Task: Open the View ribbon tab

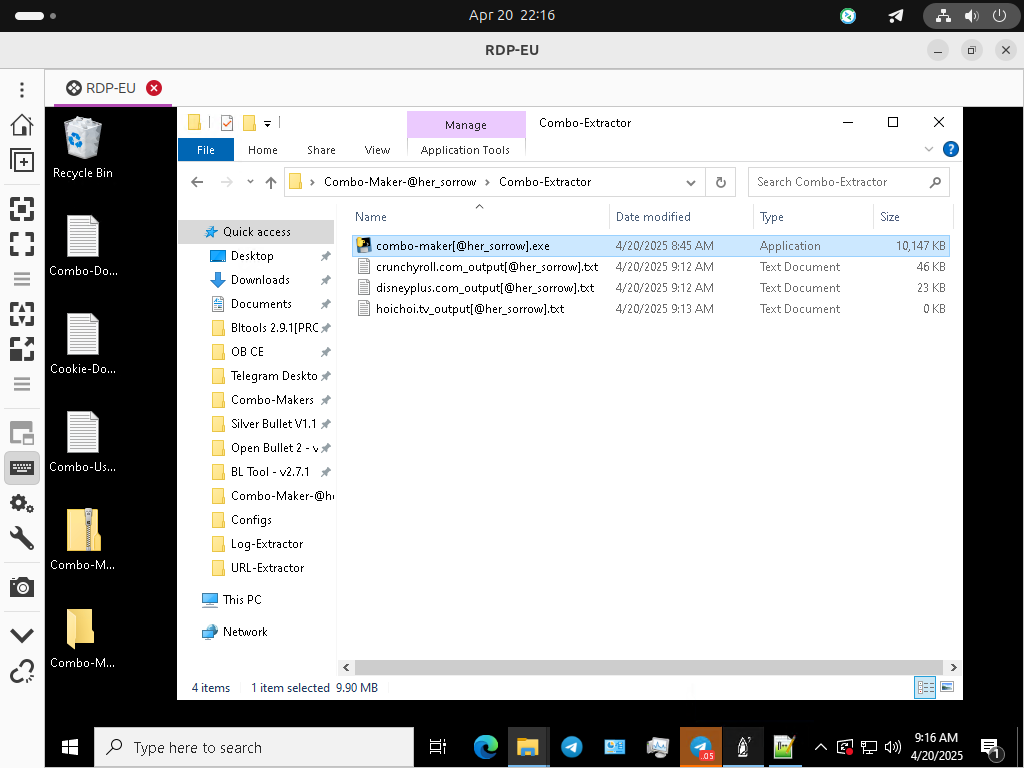Action: point(377,150)
